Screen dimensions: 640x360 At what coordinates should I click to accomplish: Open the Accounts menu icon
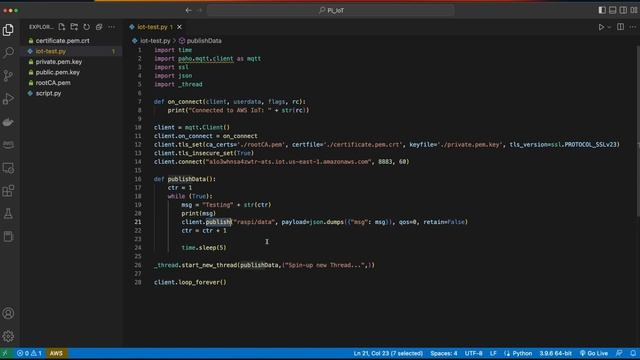coord(8,313)
